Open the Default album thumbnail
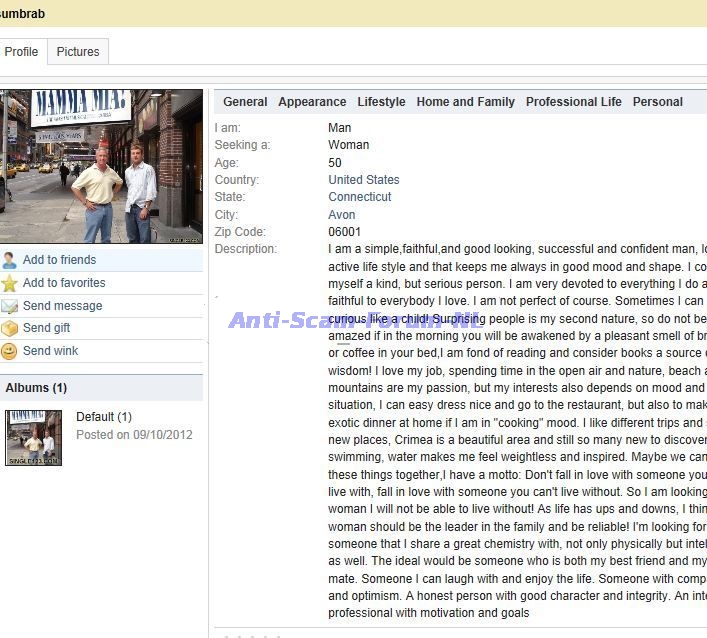The image size is (707, 638). tap(33, 437)
